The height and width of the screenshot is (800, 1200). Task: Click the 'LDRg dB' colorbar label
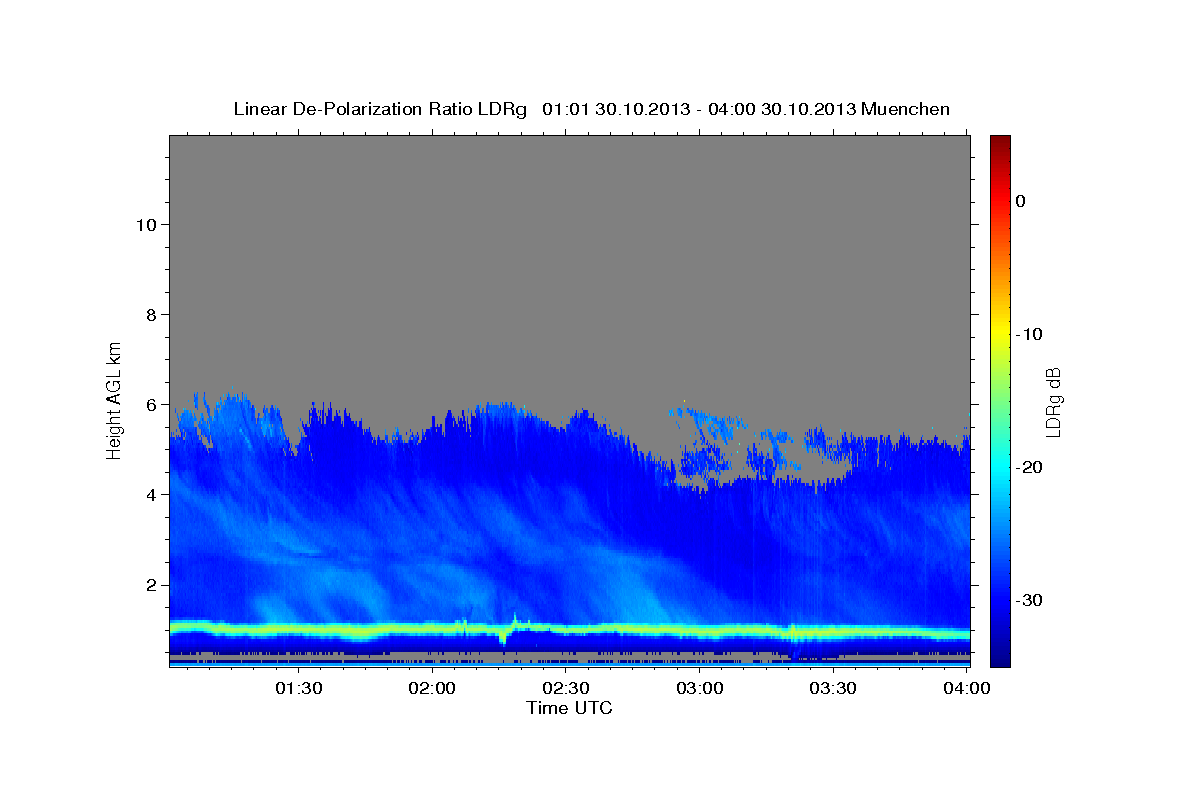pyautogui.click(x=1053, y=402)
